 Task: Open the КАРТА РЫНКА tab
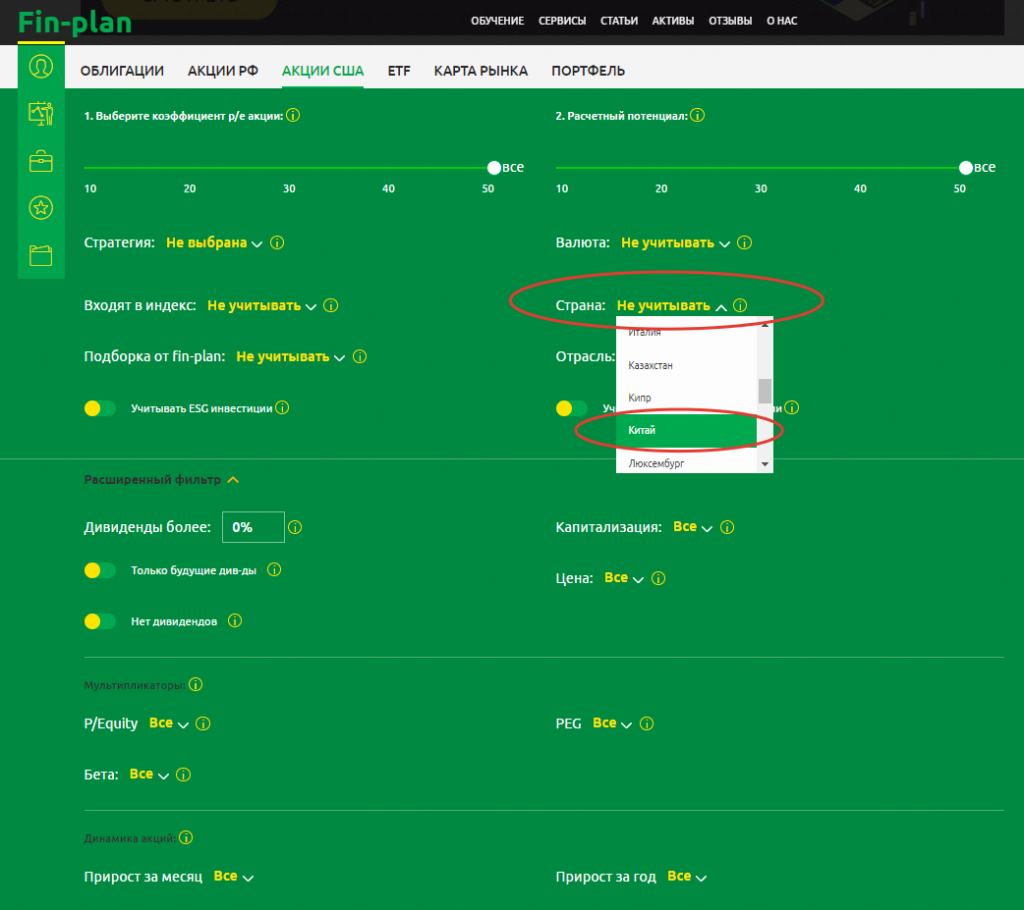481,71
